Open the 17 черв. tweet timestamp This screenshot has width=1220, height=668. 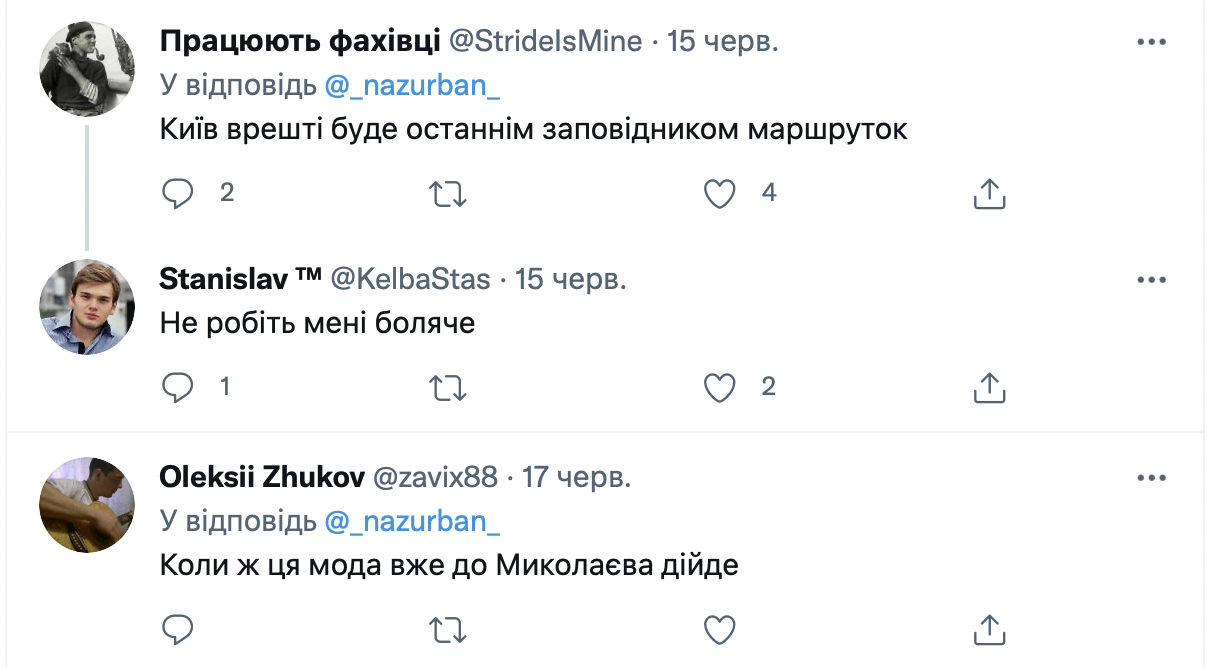tap(576, 478)
